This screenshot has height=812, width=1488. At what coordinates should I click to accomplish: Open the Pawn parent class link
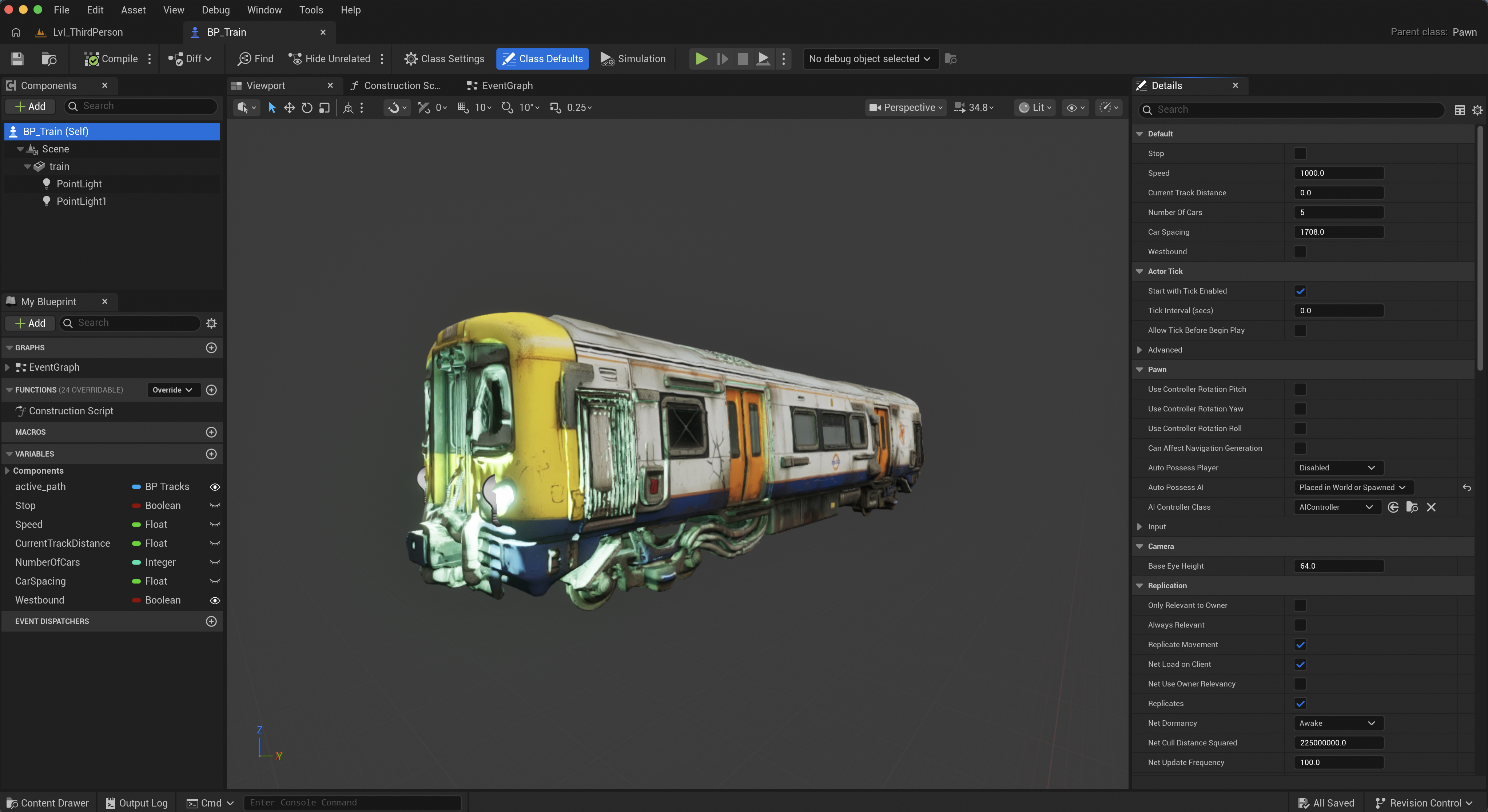[x=1464, y=32]
